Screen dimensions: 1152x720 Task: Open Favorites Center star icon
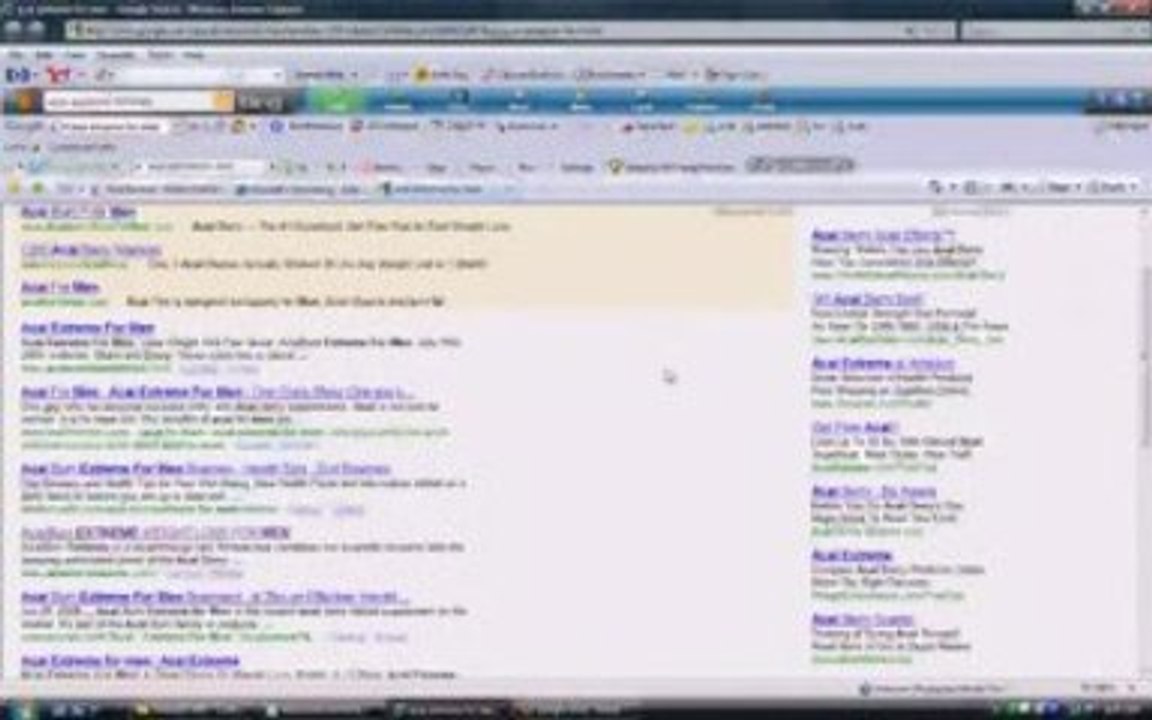(x=14, y=189)
